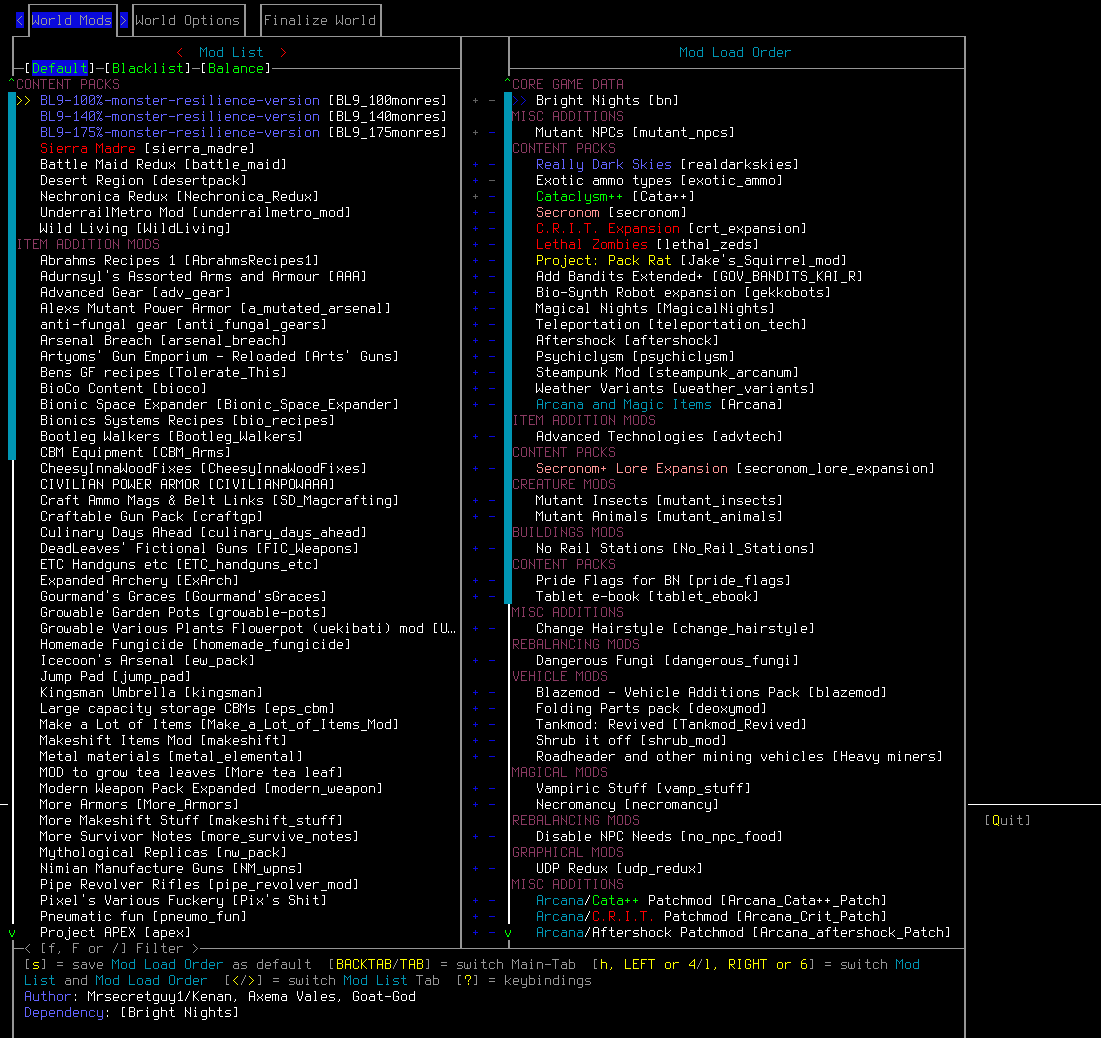Viewport: 1101px width, 1038px height.
Task: Click green down caret at bottom of Load Order
Action: pos(508,933)
